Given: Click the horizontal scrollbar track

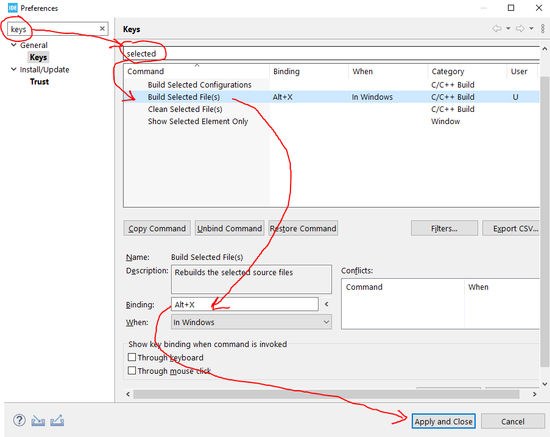Looking at the screenshot, I should [326, 394].
